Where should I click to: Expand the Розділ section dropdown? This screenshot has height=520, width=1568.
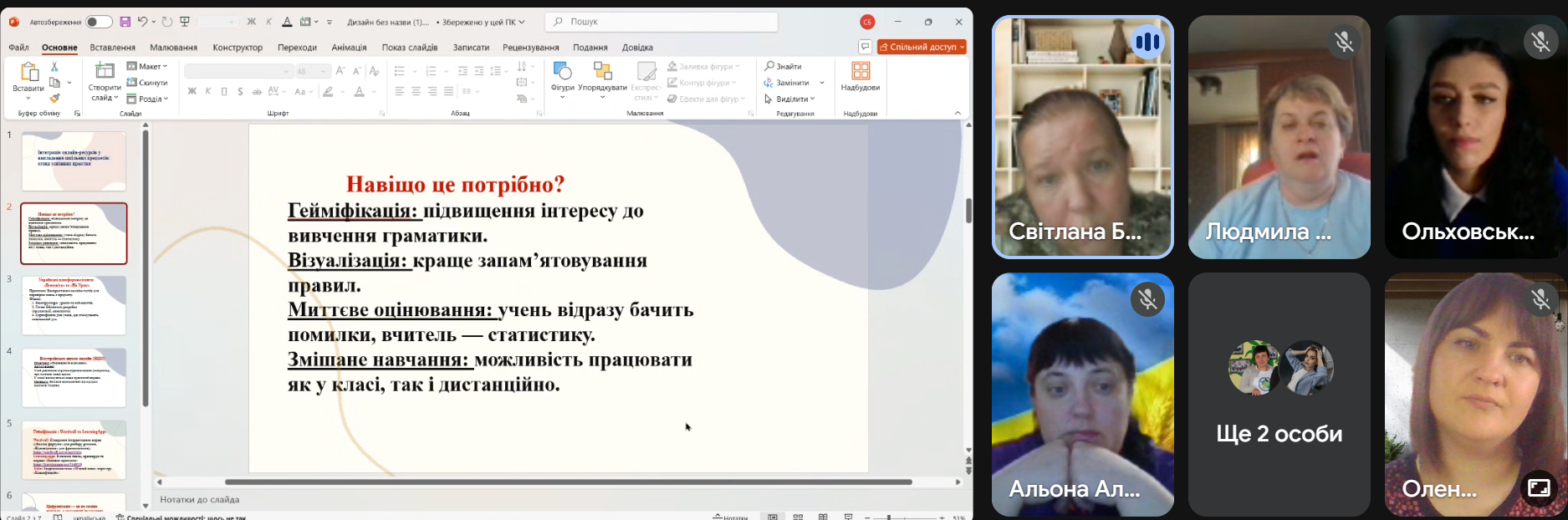[x=148, y=99]
